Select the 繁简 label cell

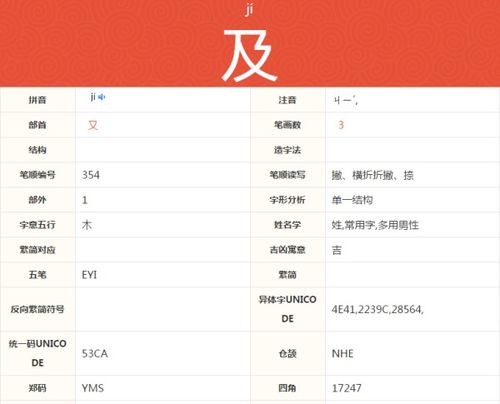coord(287,275)
